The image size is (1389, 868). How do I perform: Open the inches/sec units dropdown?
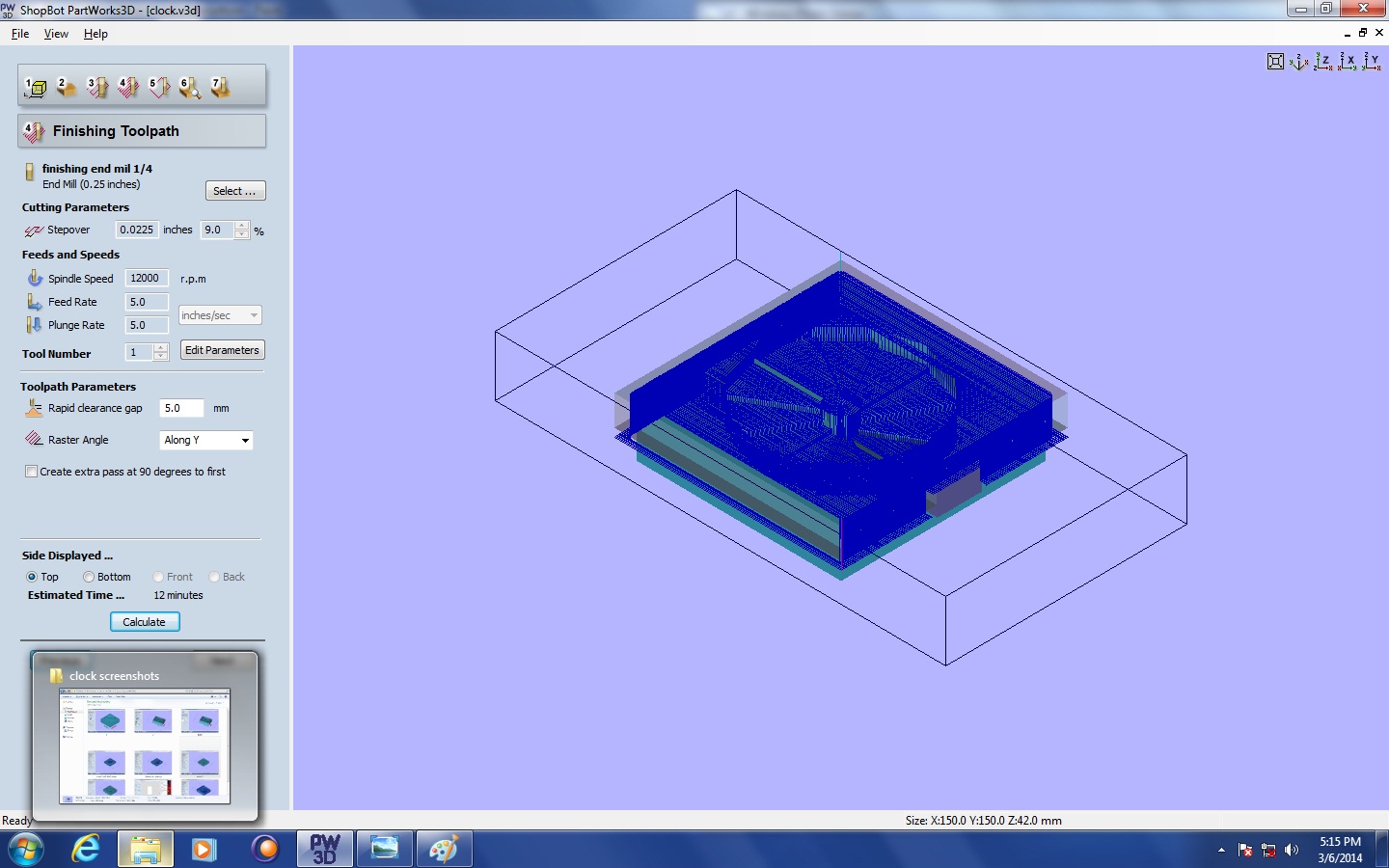220,315
